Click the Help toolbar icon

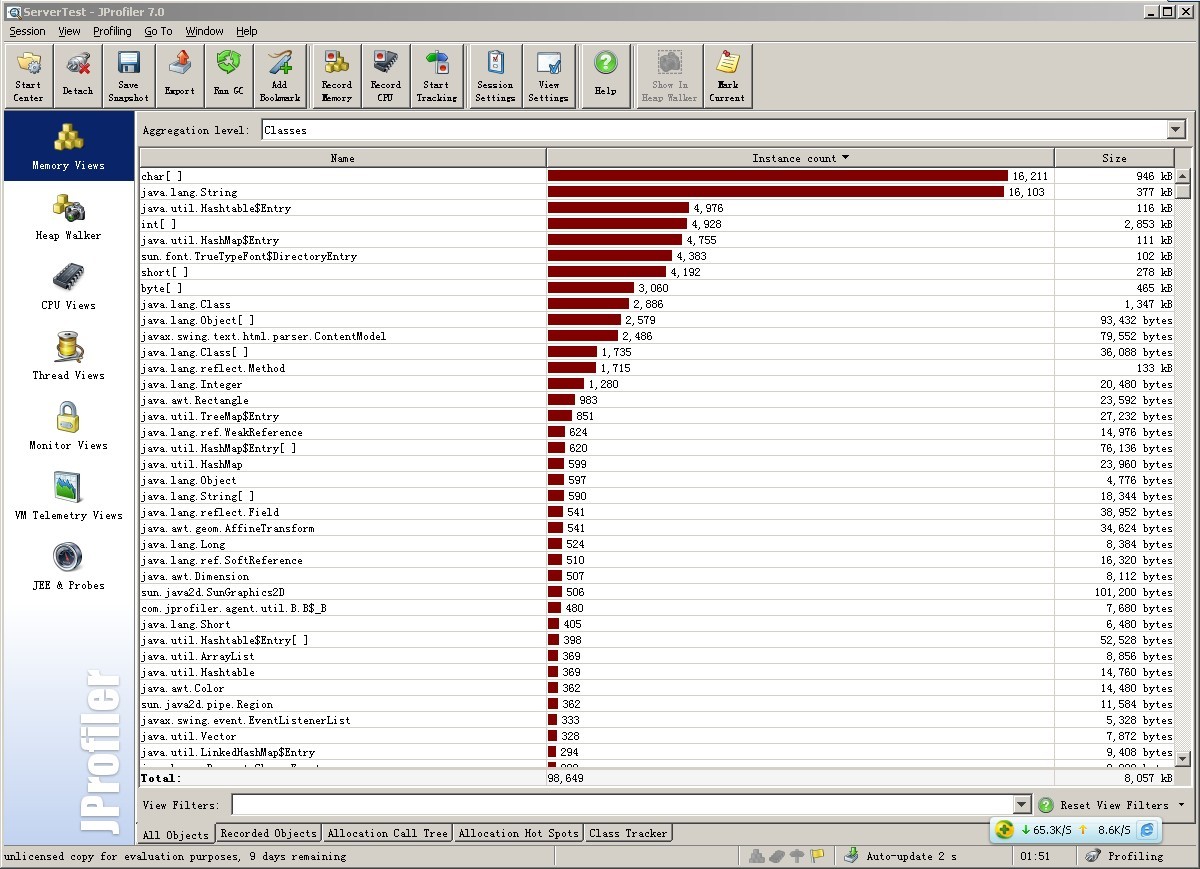coord(605,76)
